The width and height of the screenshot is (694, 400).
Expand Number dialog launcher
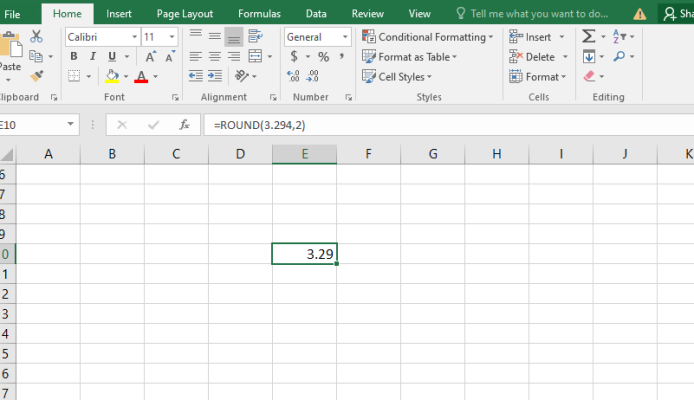[x=349, y=97]
